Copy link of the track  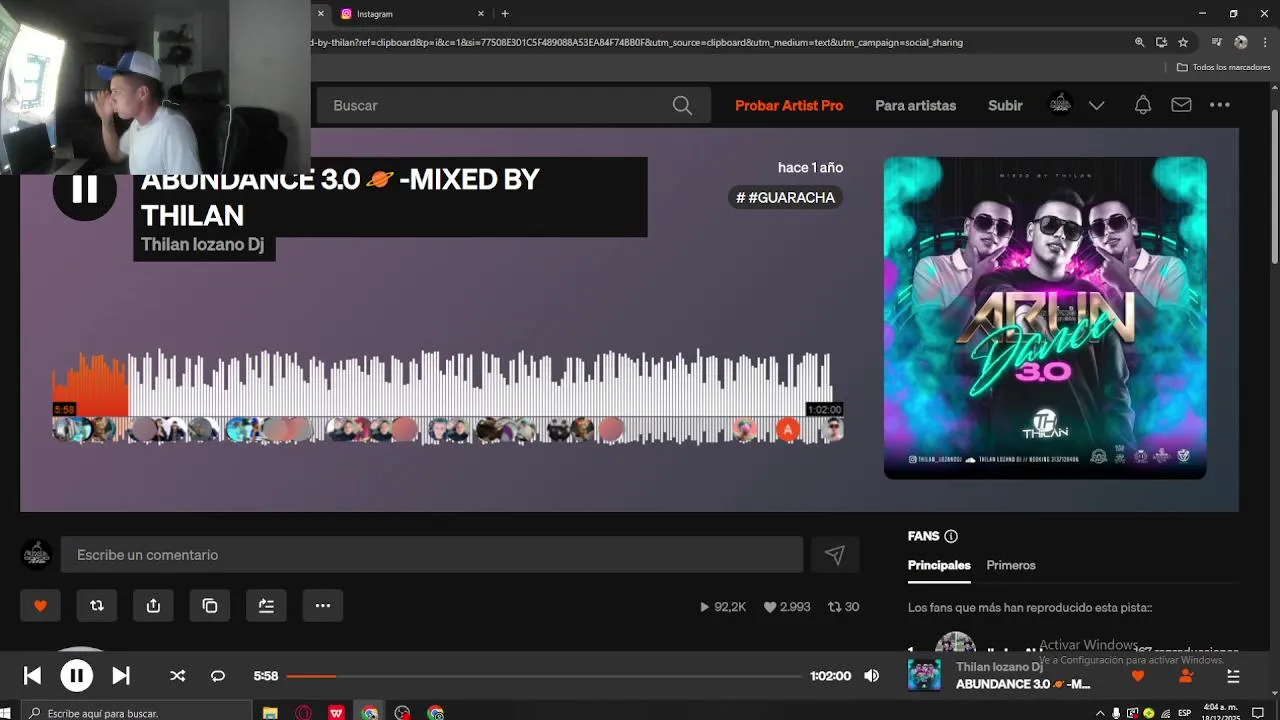(209, 606)
